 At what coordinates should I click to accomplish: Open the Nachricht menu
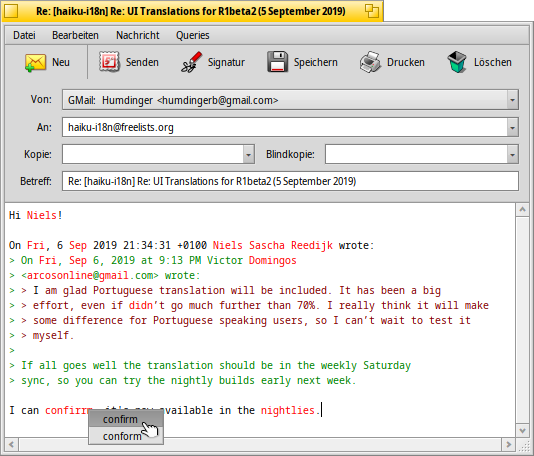point(138,35)
